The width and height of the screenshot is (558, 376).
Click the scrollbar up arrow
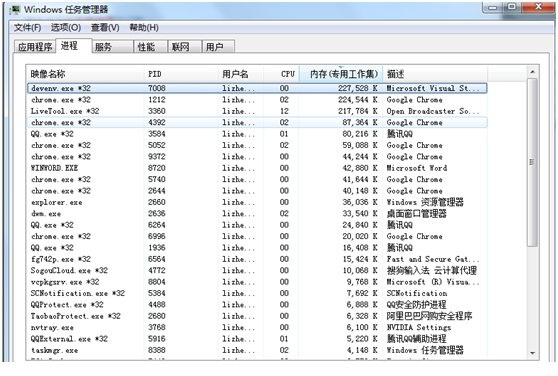(532, 72)
